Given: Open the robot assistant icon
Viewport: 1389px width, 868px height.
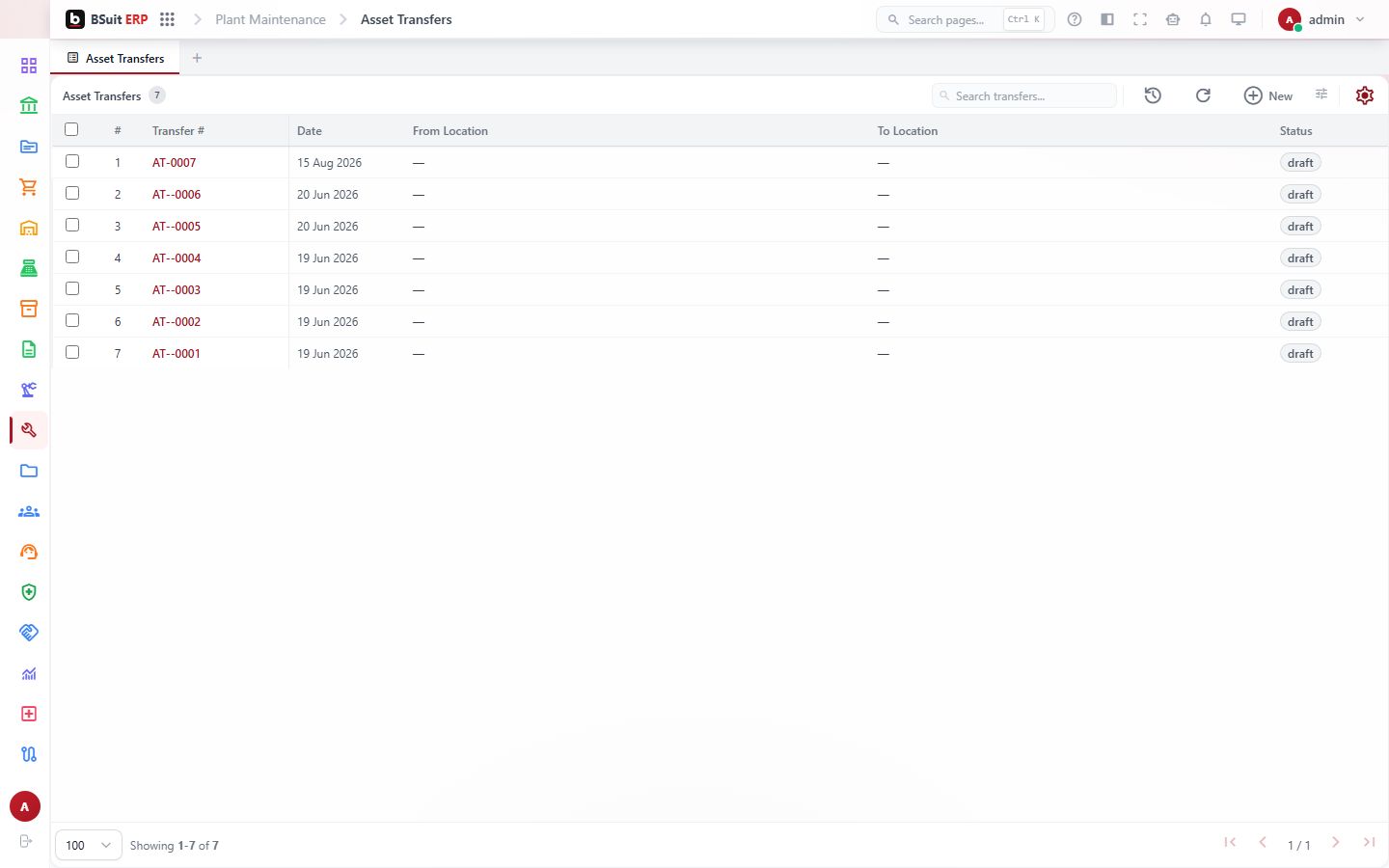Looking at the screenshot, I should coord(1173,19).
